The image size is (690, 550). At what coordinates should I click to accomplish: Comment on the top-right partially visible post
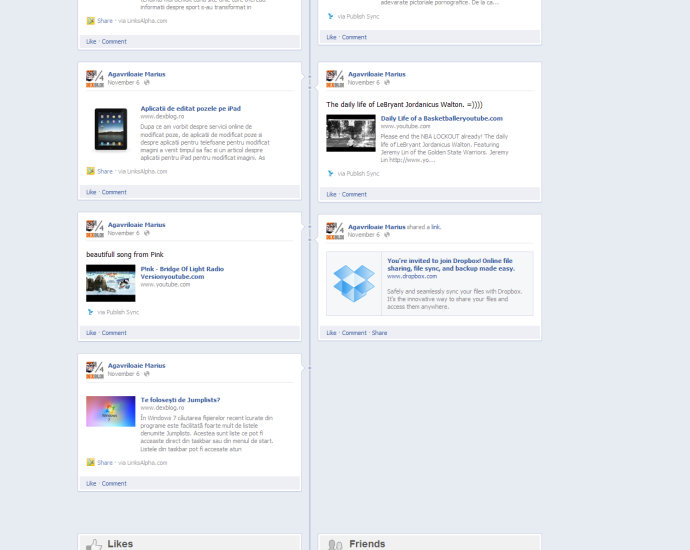click(354, 37)
